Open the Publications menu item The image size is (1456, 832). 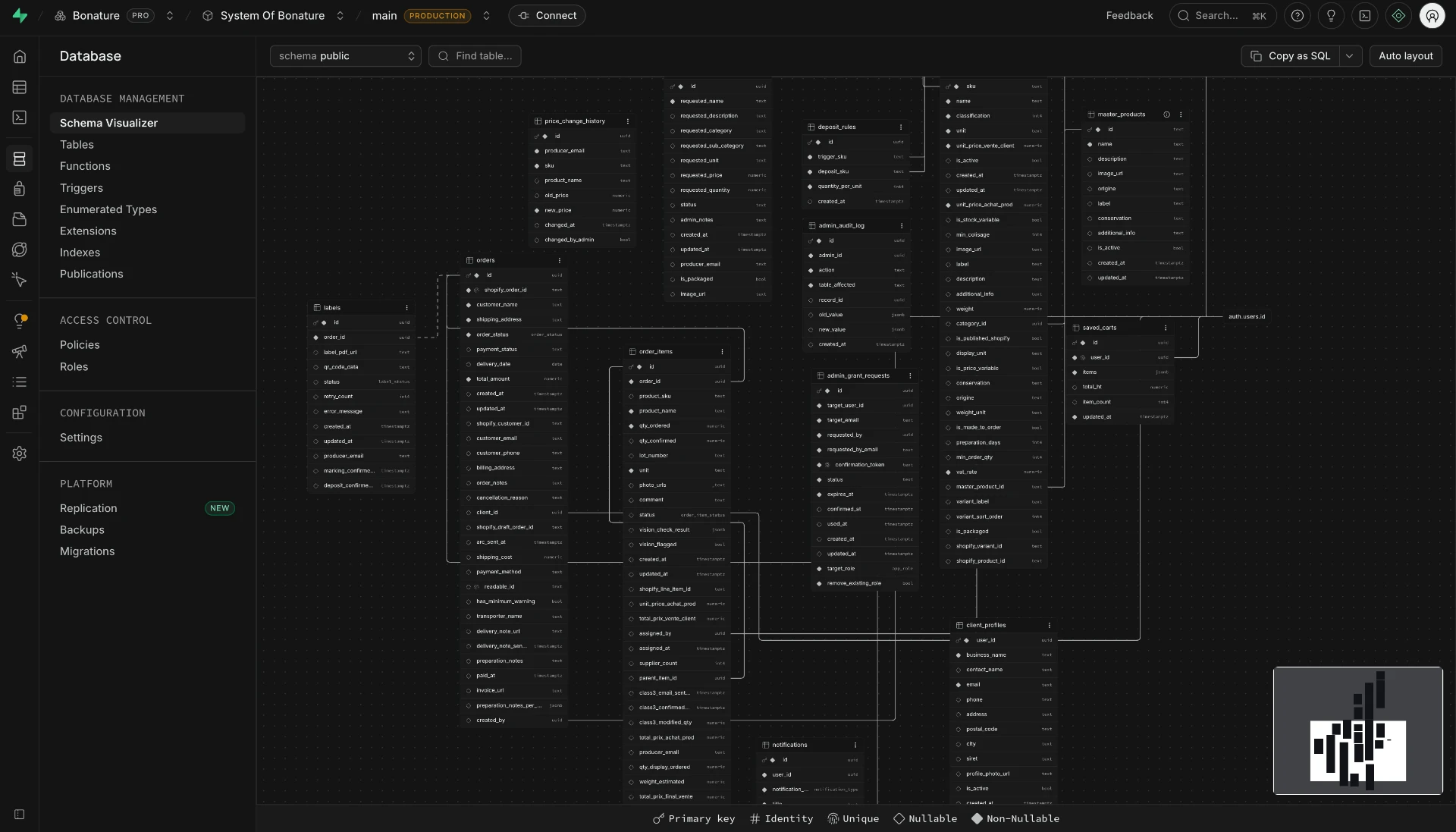(x=91, y=274)
